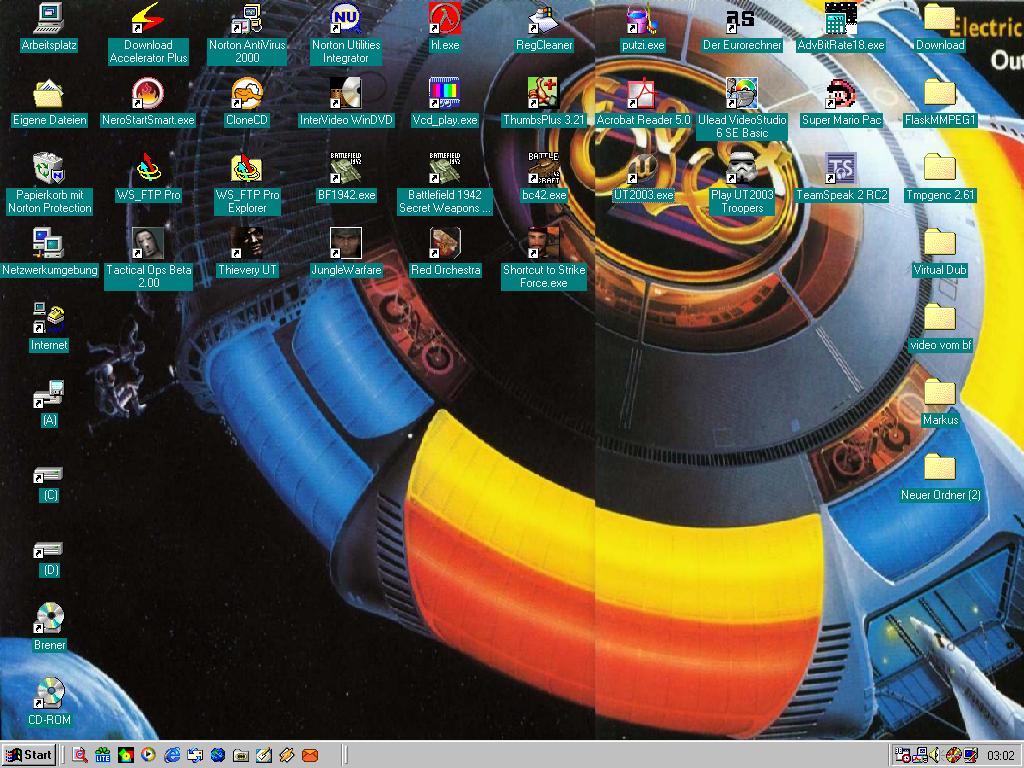The width and height of the screenshot is (1024, 768).
Task: Open Red Orchestra shortcut
Action: tap(445, 253)
